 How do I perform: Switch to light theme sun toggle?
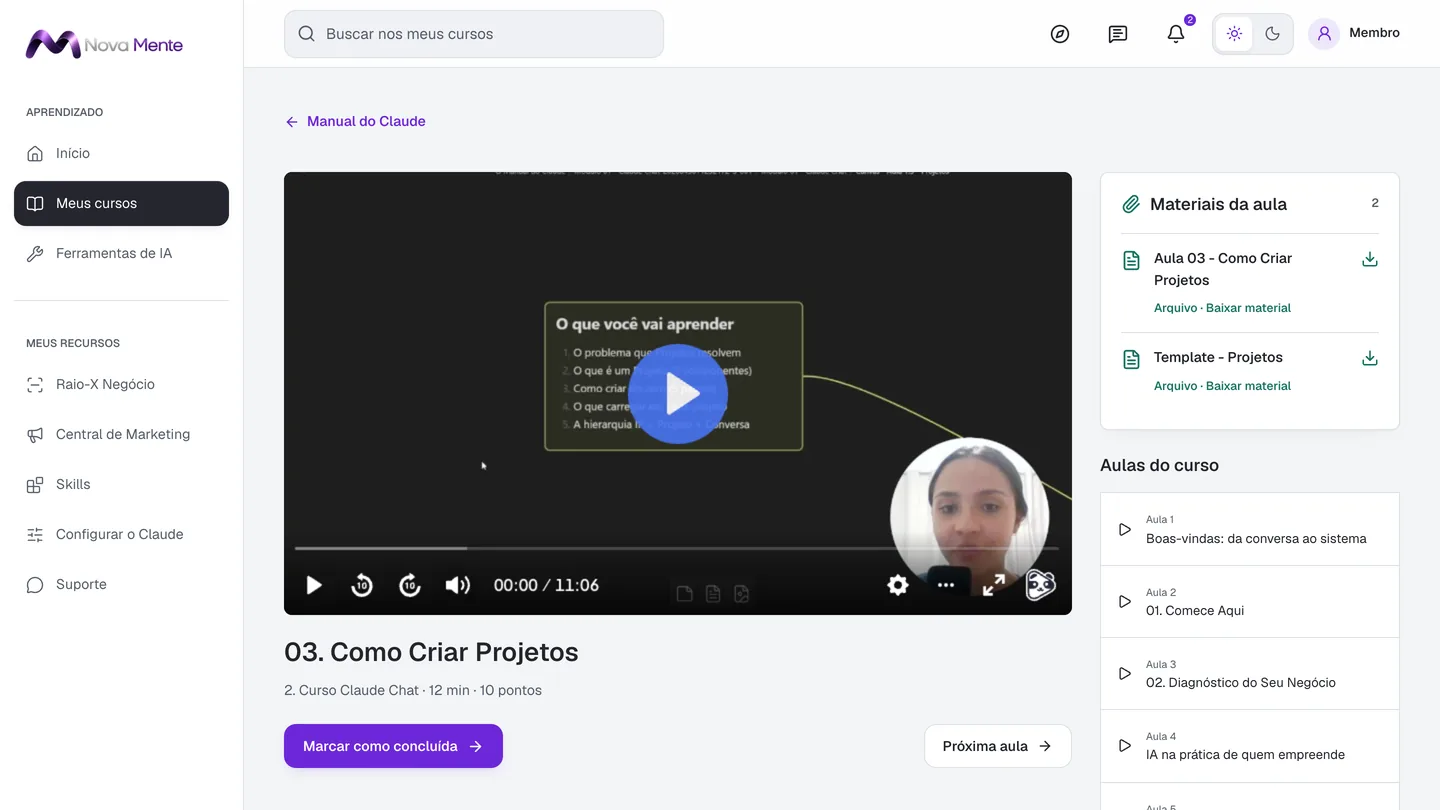pyautogui.click(x=1234, y=34)
